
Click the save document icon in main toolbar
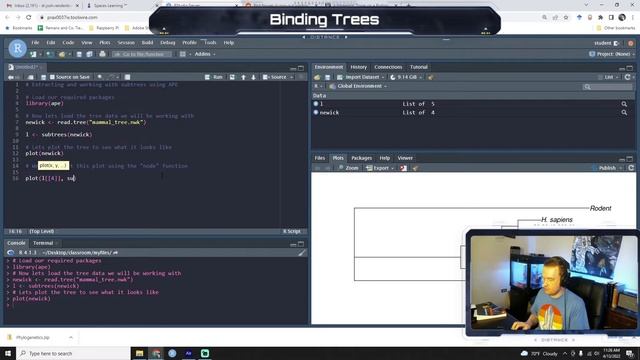(x=79, y=54)
